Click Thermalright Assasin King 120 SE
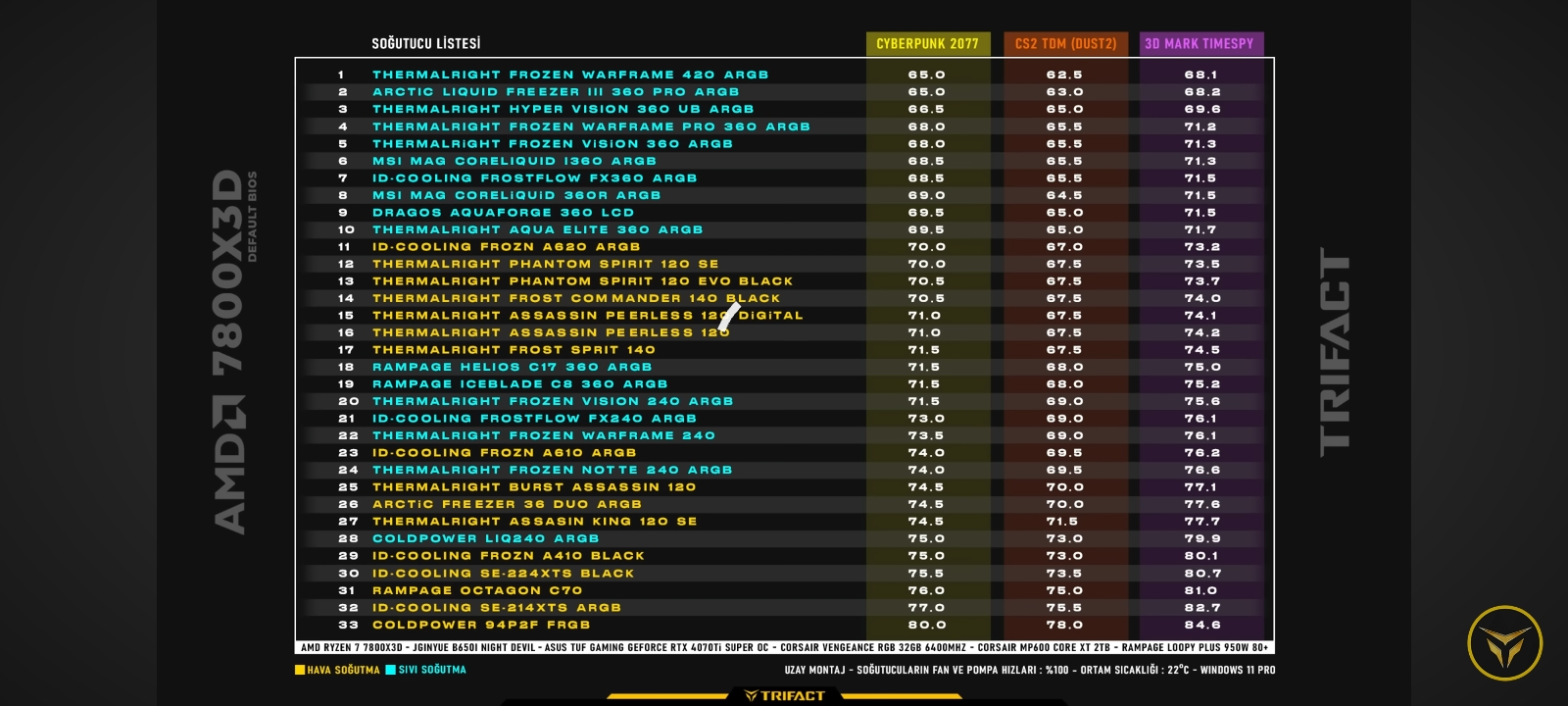Viewport: 1568px width, 706px height. click(x=535, y=522)
